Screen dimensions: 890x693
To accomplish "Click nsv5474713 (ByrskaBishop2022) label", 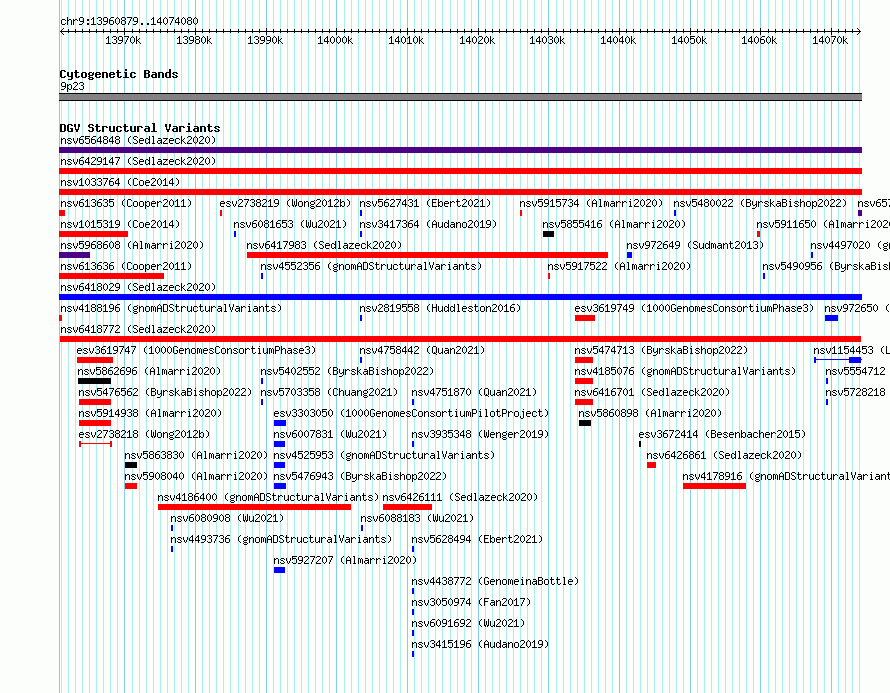I will (661, 350).
